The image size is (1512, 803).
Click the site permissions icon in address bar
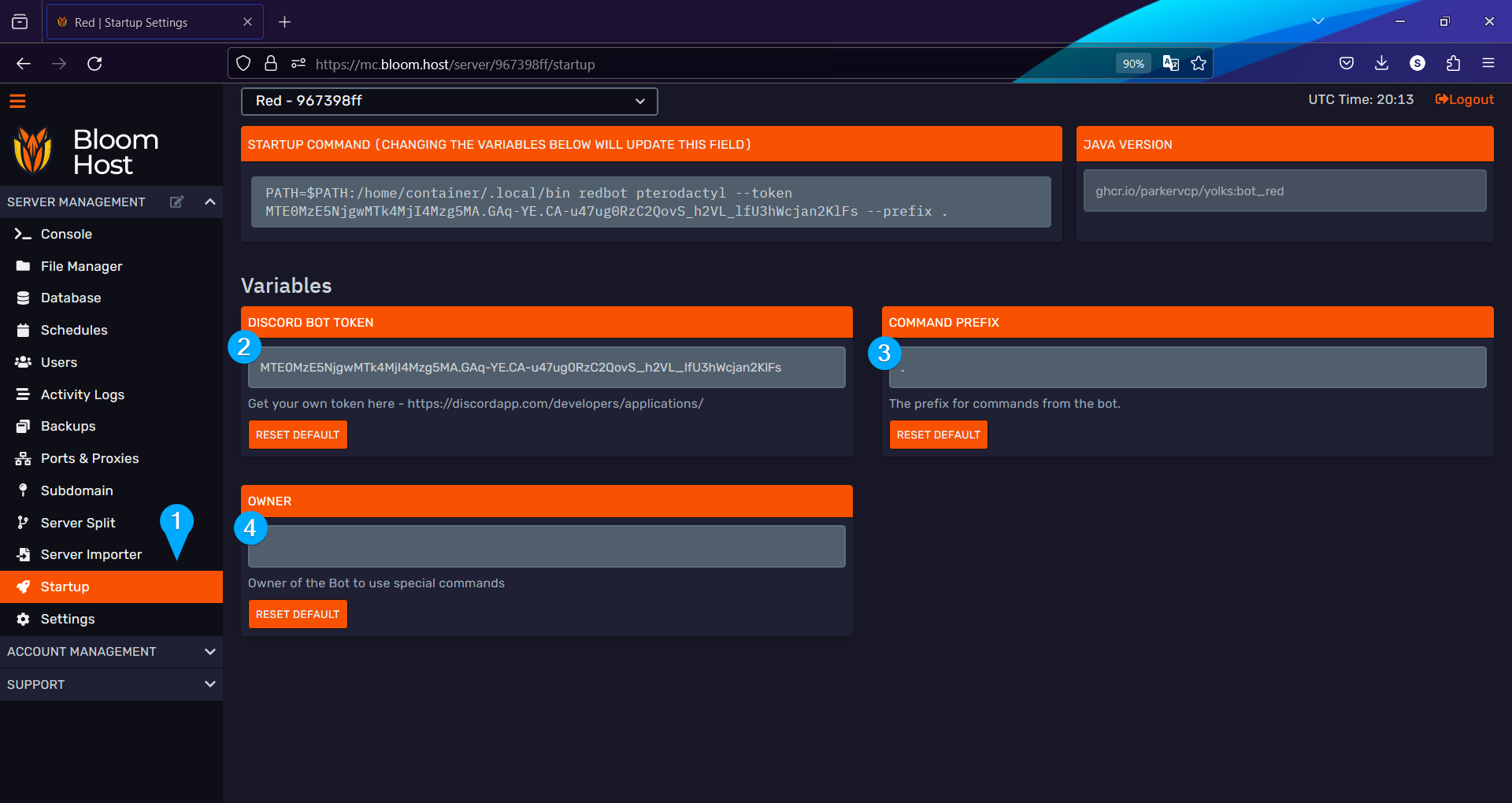[298, 64]
